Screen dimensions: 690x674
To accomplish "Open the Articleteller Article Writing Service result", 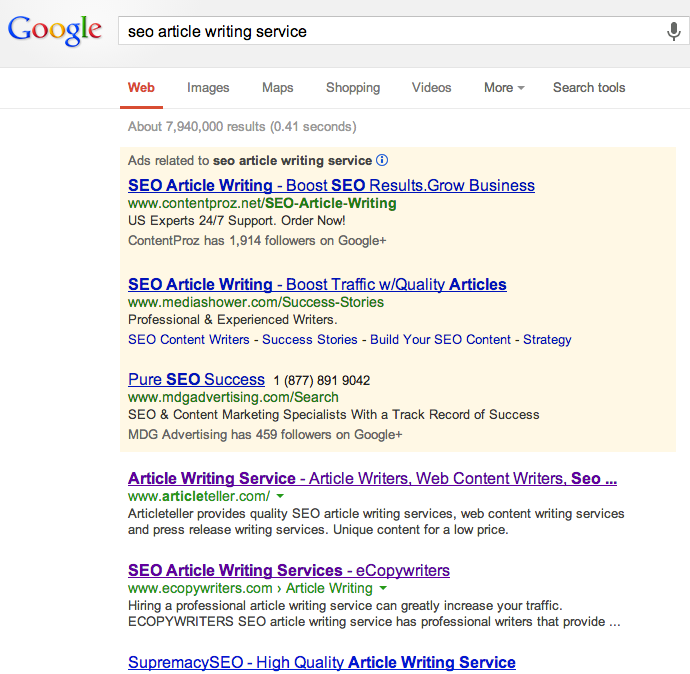I will (x=372, y=478).
